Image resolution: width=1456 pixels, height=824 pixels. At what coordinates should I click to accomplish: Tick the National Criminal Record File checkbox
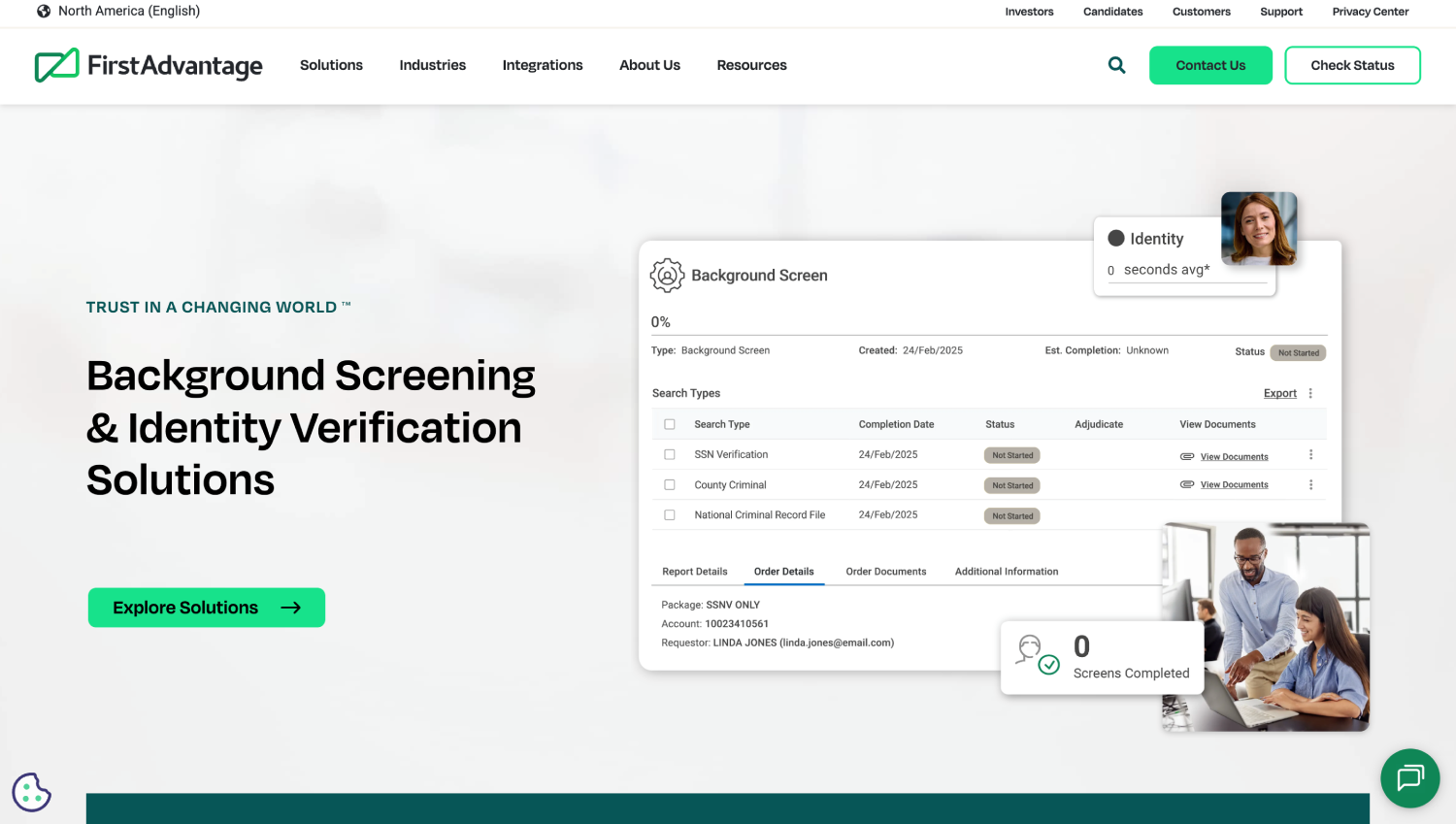[x=670, y=514]
